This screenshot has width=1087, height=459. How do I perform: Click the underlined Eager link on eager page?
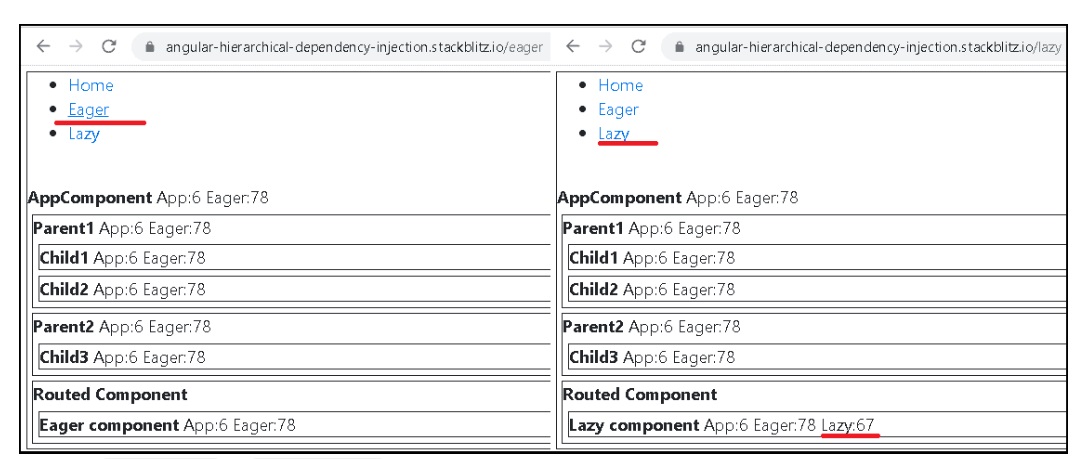[x=87, y=110]
